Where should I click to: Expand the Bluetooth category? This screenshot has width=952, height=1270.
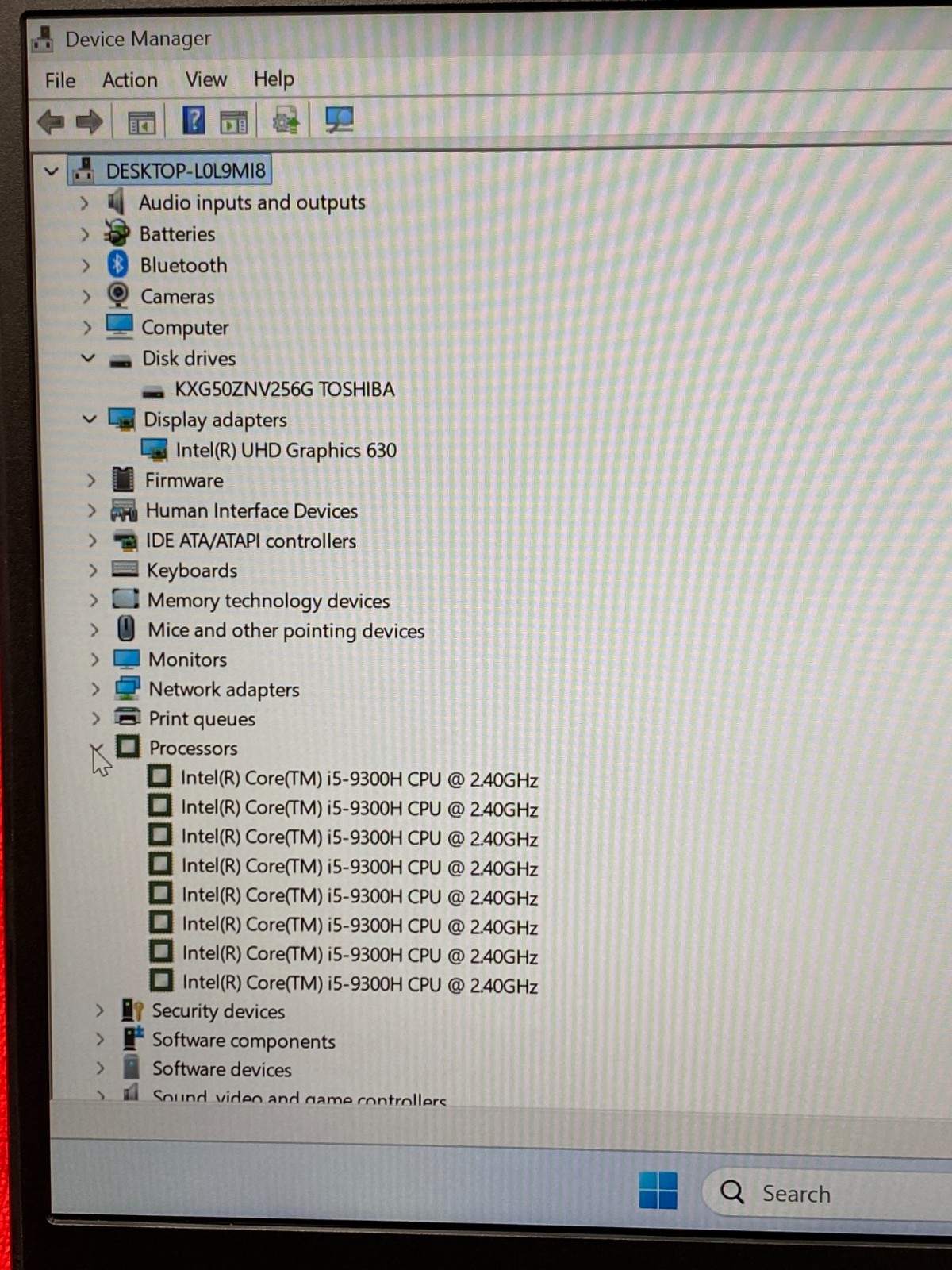[x=86, y=265]
